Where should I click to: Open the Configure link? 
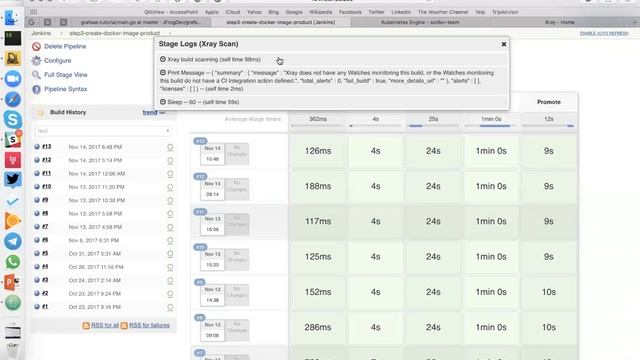point(58,60)
